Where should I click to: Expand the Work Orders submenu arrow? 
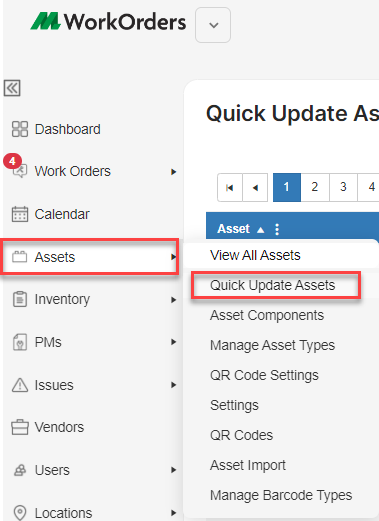(x=173, y=172)
